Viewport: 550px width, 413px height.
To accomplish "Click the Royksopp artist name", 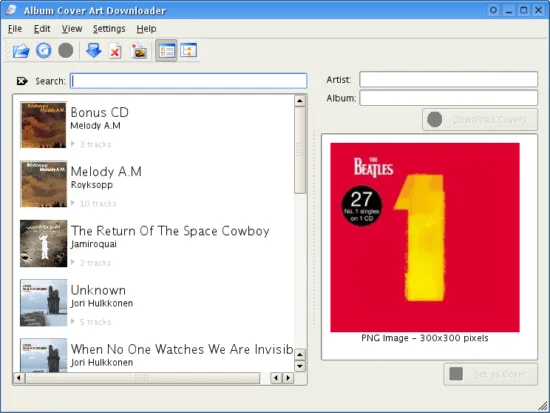I will [92, 185].
